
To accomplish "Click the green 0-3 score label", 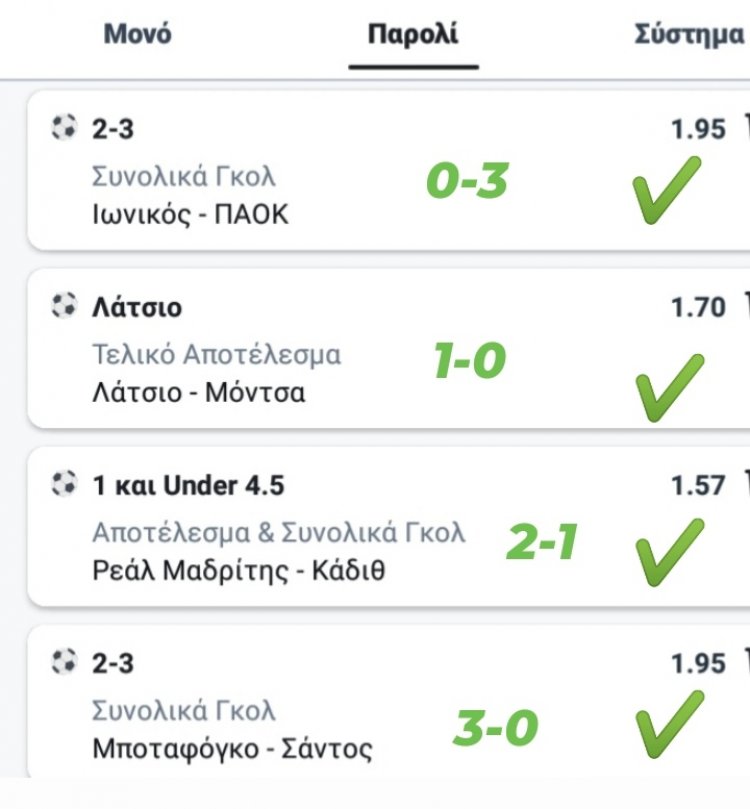I will pos(467,181).
